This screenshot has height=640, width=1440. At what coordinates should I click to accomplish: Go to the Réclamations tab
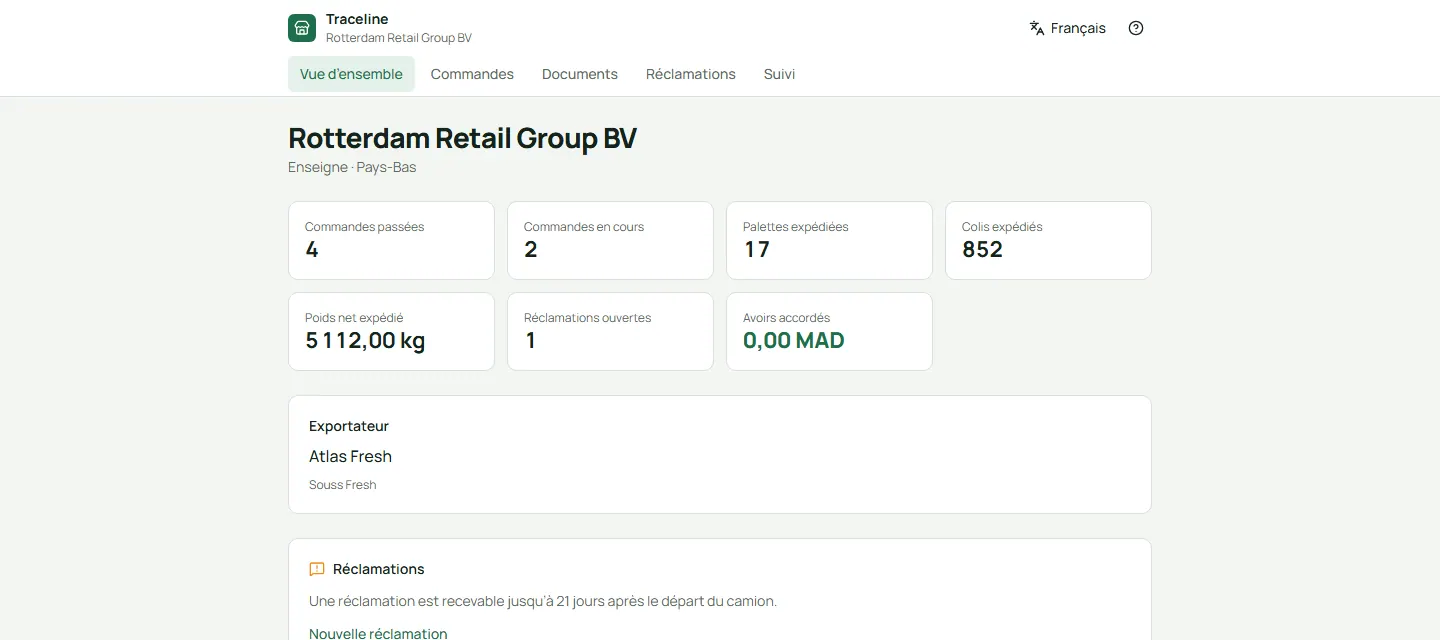691,74
